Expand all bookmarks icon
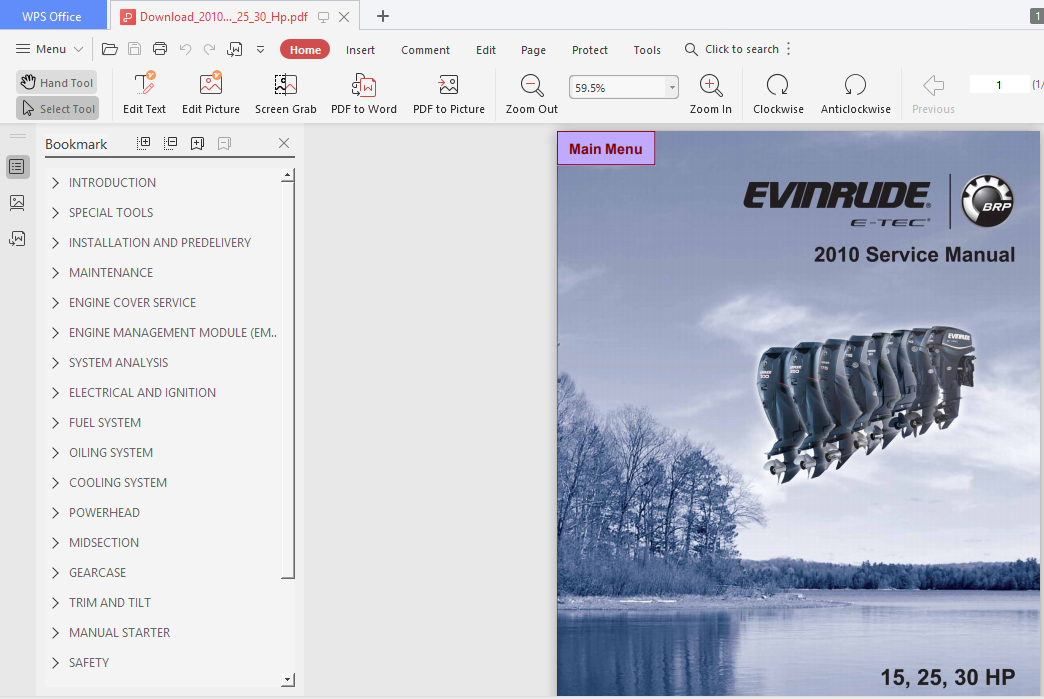 [144, 143]
